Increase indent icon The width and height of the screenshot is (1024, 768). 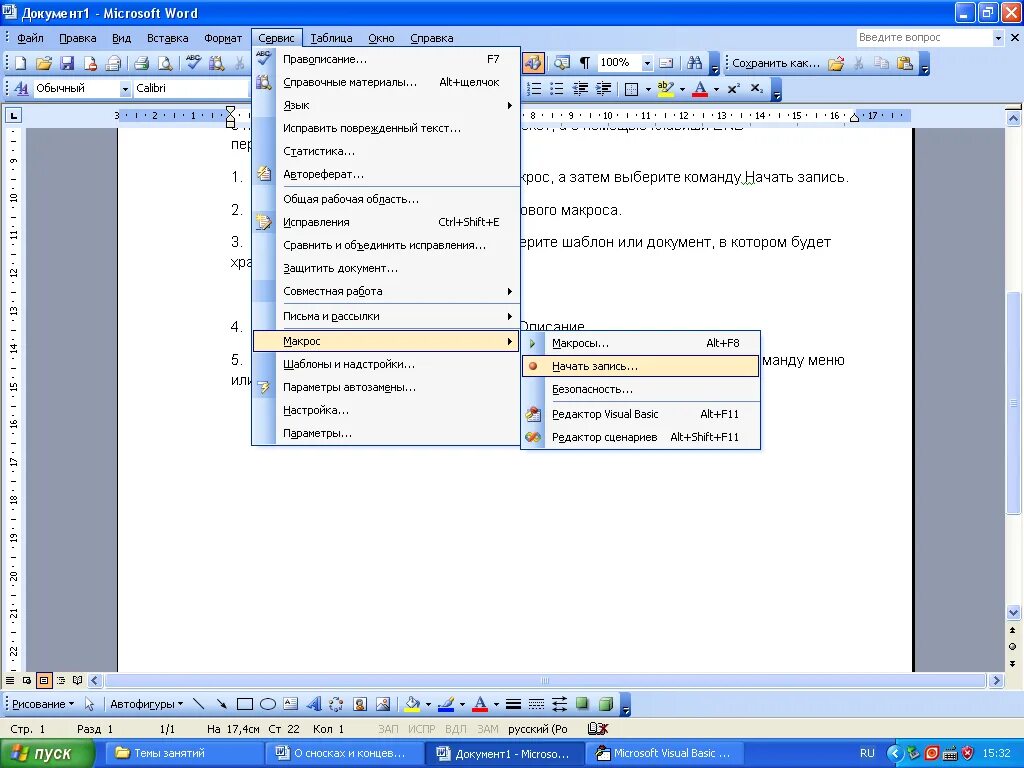coord(603,88)
